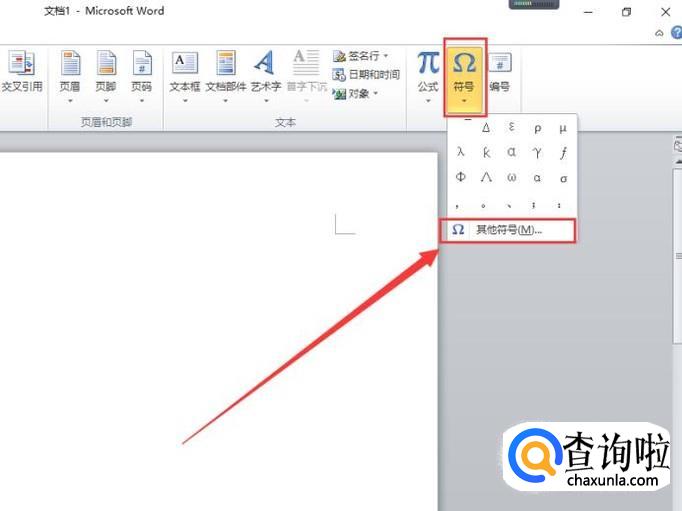Expand the Equation (公式) dropdown arrow
The image size is (682, 511).
click(428, 101)
